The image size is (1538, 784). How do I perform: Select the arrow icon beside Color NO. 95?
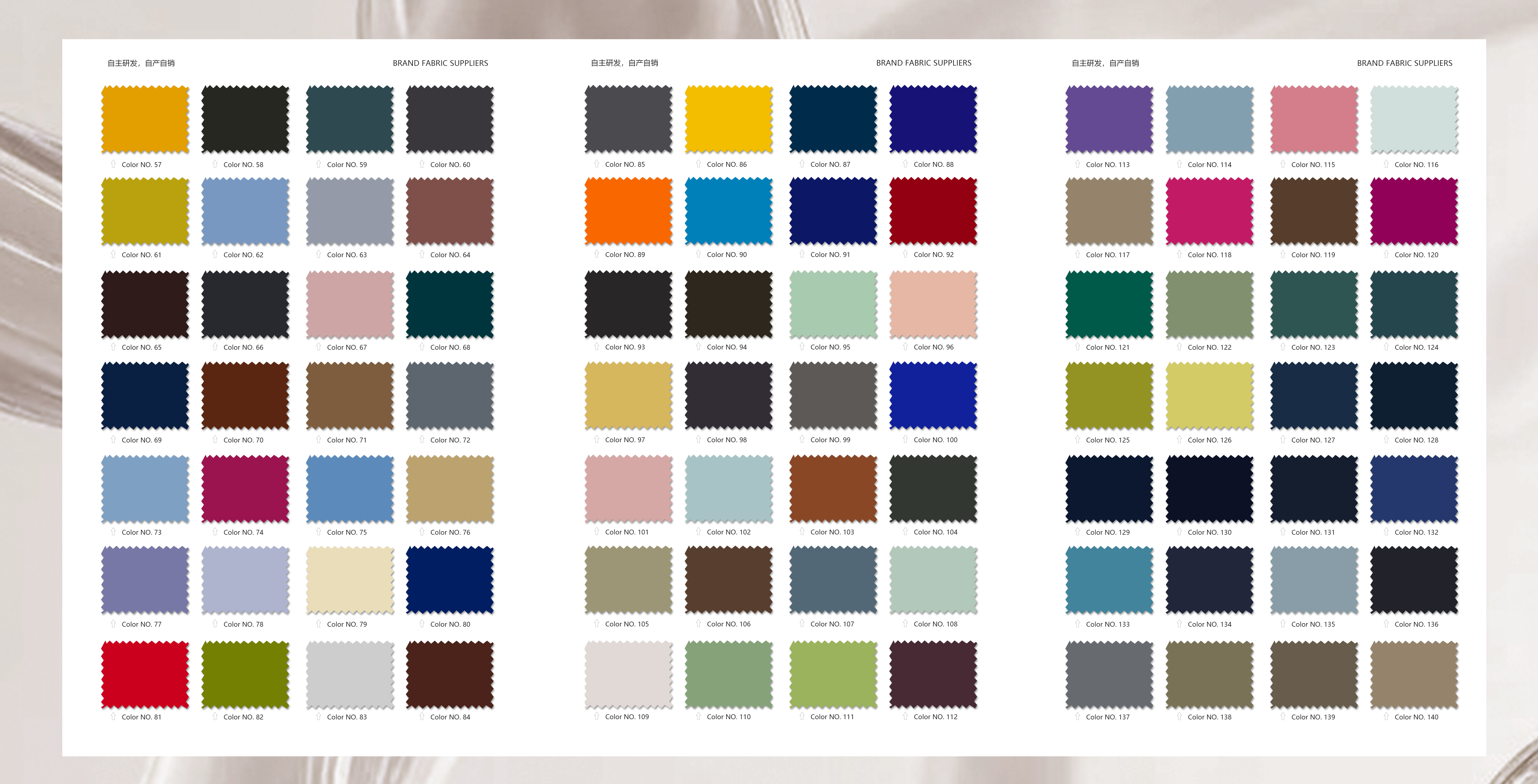802,347
